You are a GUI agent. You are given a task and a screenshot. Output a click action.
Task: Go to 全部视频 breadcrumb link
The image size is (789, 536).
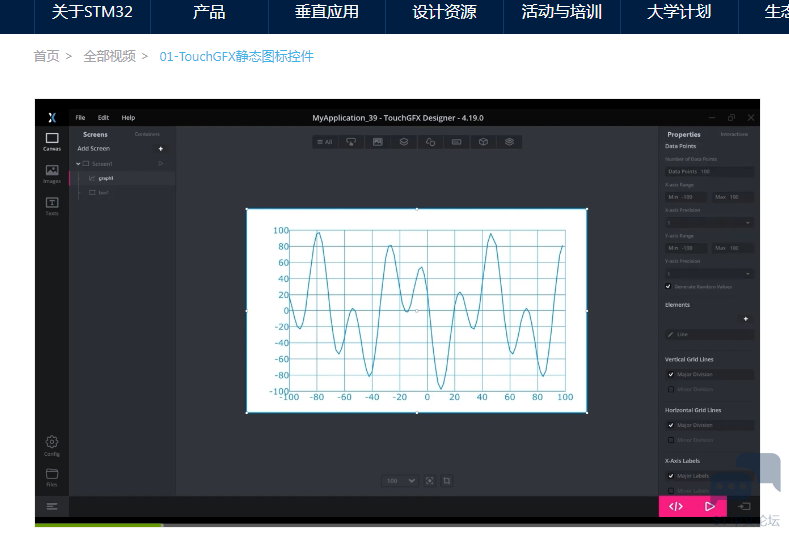point(109,56)
